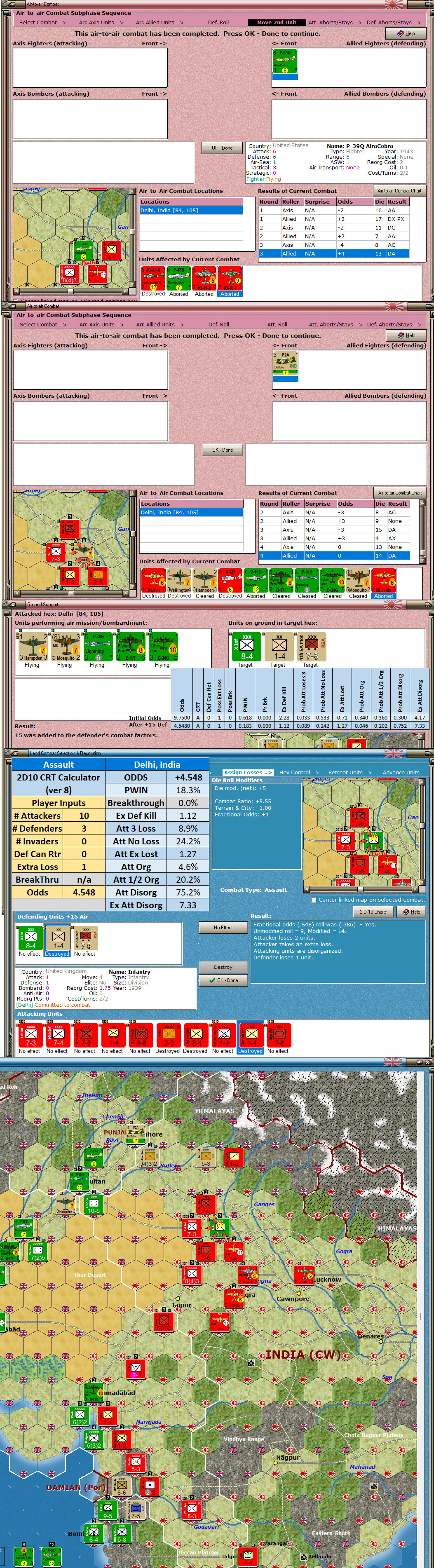This screenshot has width=434, height=1568.
Task: Select result row with die 17 DX PX
Action: [333, 219]
